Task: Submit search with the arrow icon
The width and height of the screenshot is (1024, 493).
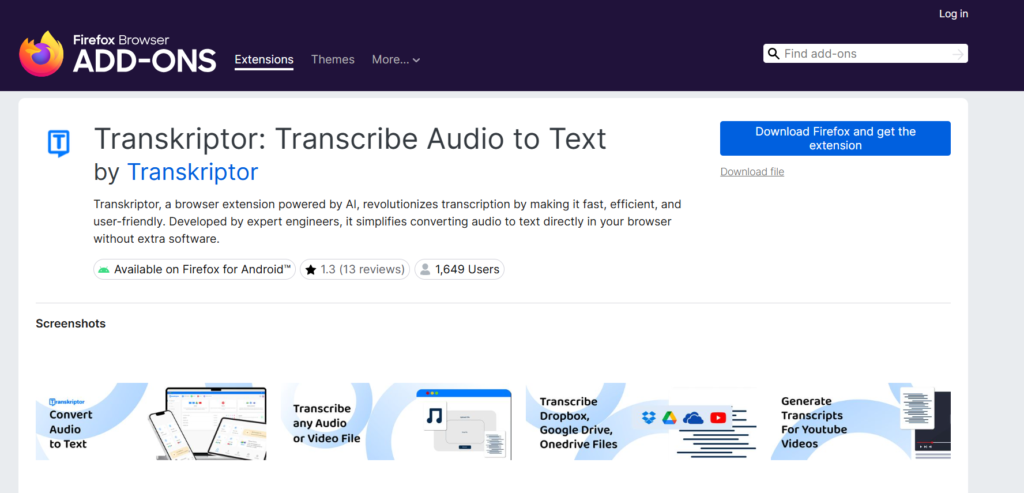Action: tap(958, 54)
